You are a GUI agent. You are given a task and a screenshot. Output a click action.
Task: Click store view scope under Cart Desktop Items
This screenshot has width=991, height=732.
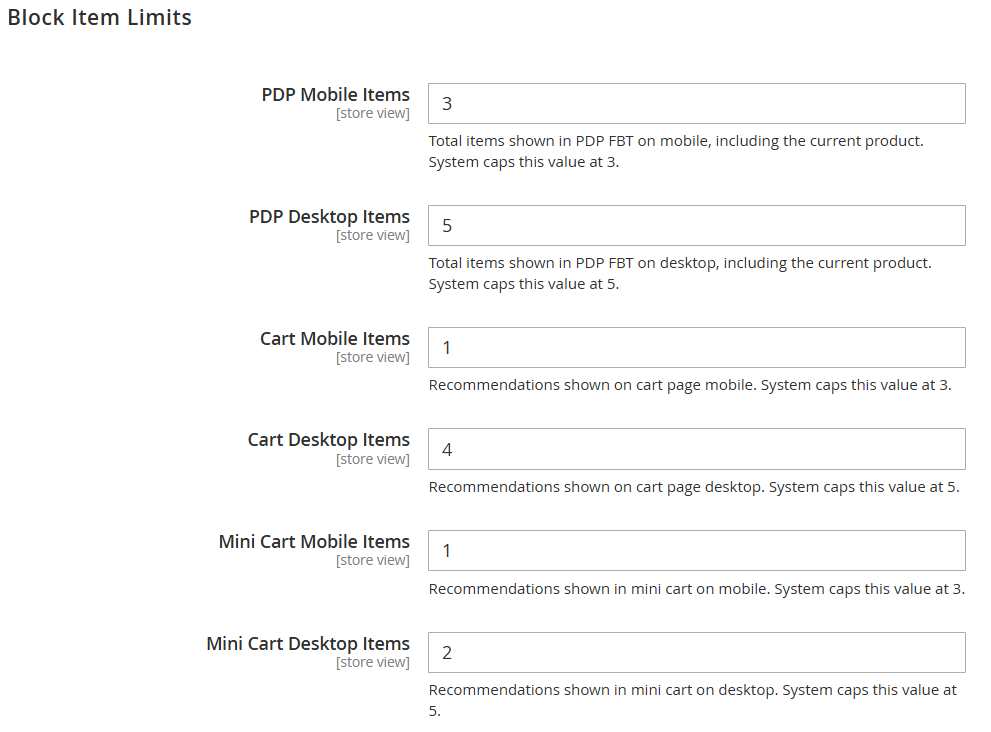tap(373, 459)
